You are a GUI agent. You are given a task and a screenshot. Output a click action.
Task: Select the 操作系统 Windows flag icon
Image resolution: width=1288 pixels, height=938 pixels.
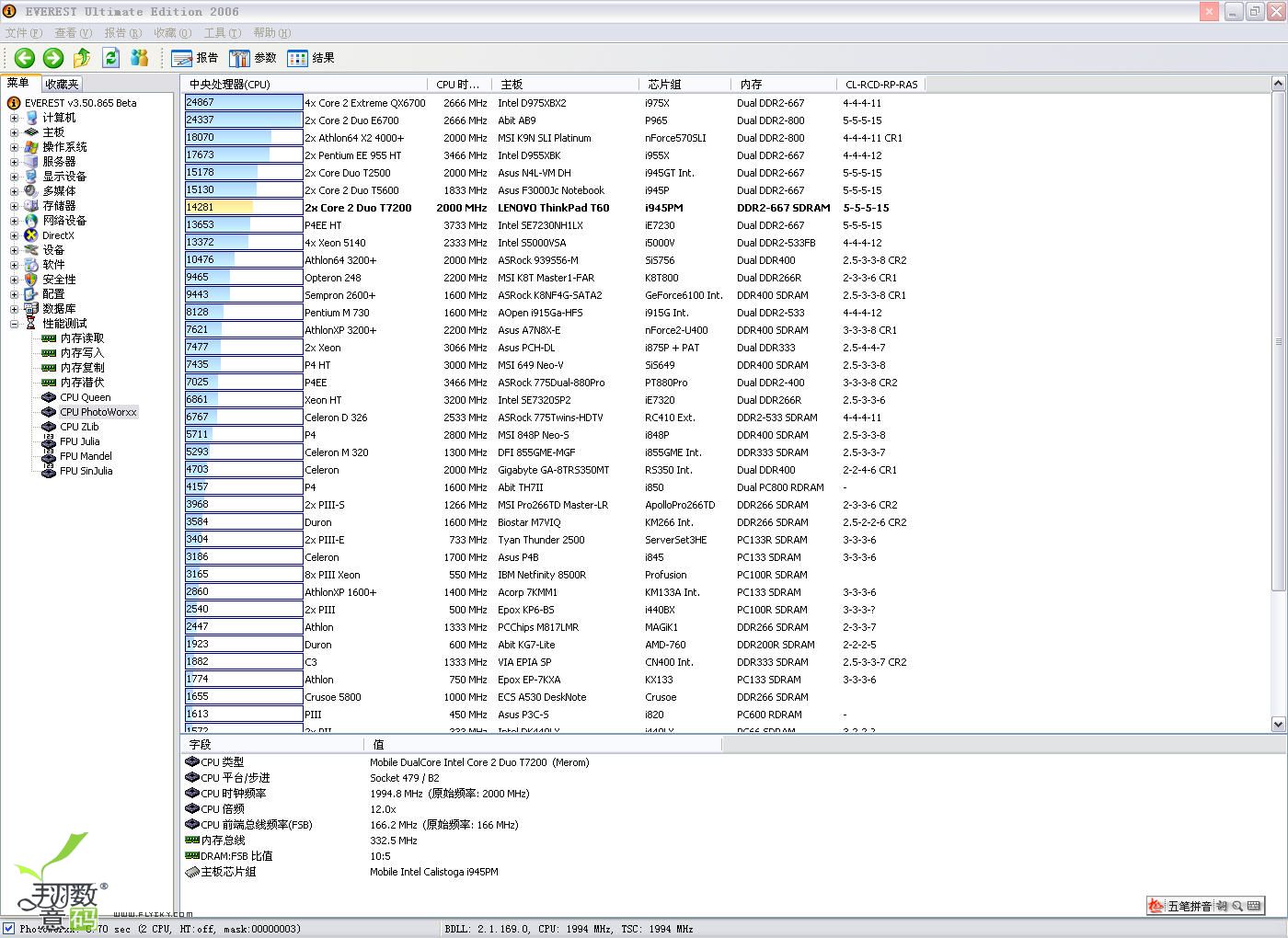click(x=31, y=147)
